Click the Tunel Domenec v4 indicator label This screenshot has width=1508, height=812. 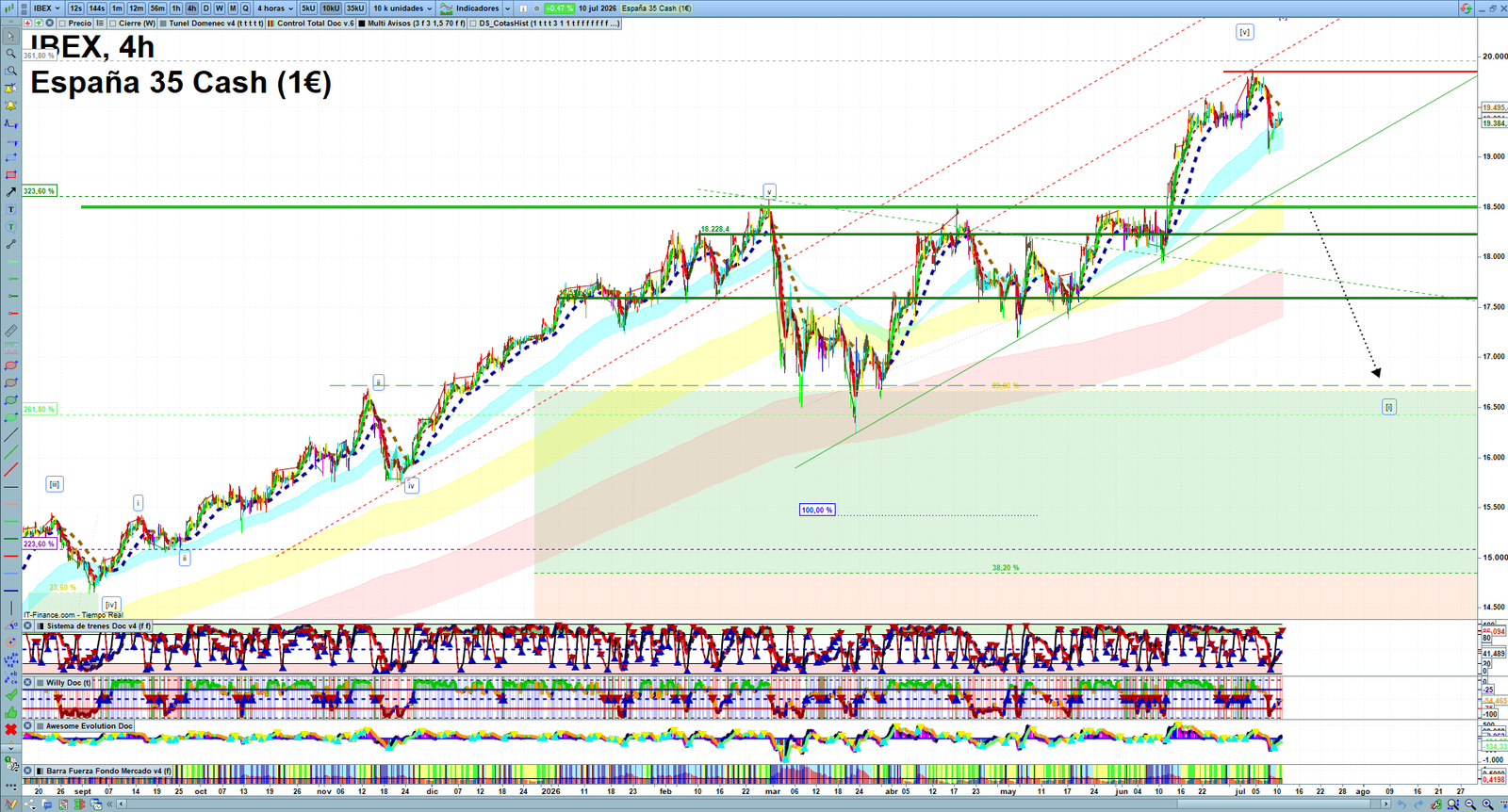216,23
